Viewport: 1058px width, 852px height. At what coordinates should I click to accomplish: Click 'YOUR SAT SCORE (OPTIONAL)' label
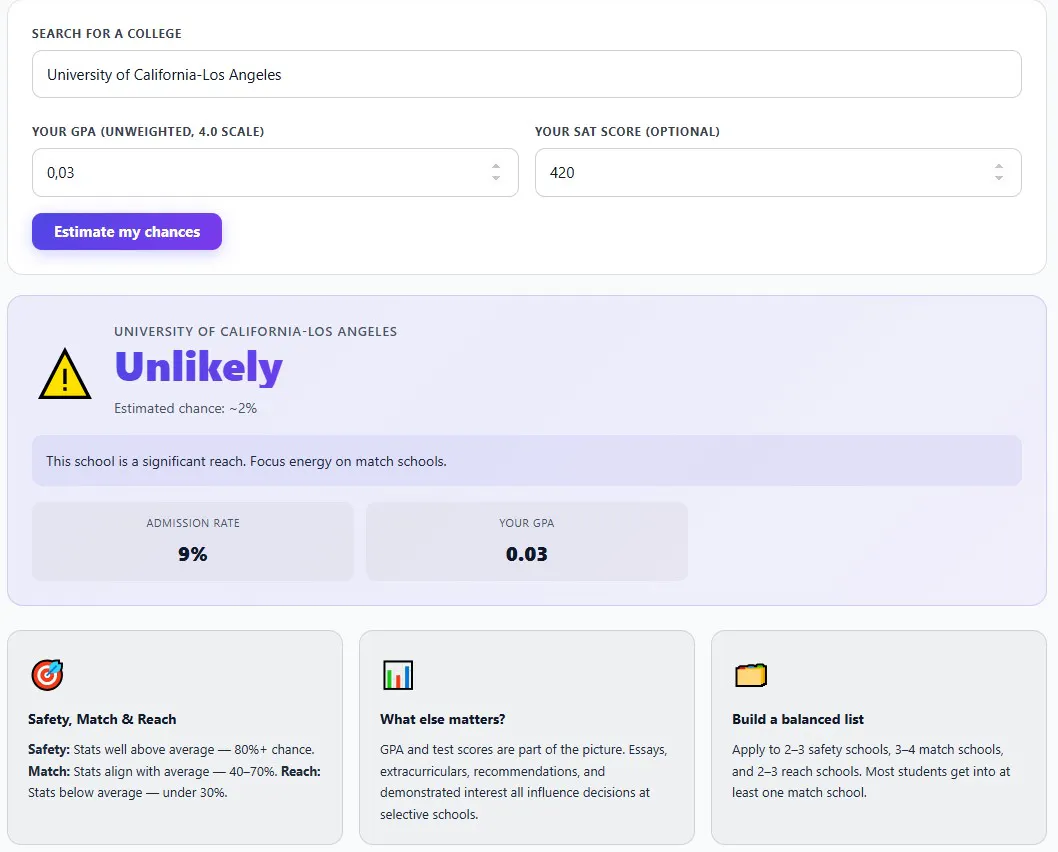[628, 132]
